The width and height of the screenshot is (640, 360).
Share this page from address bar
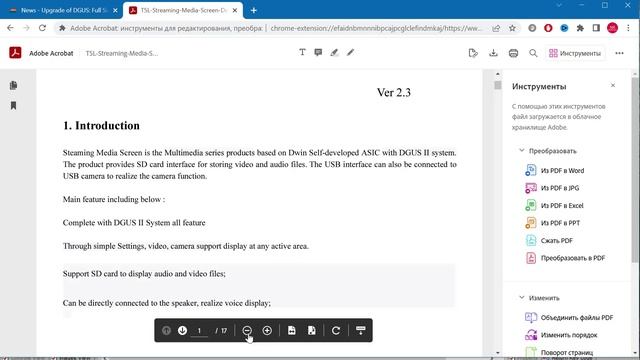[x=496, y=28]
